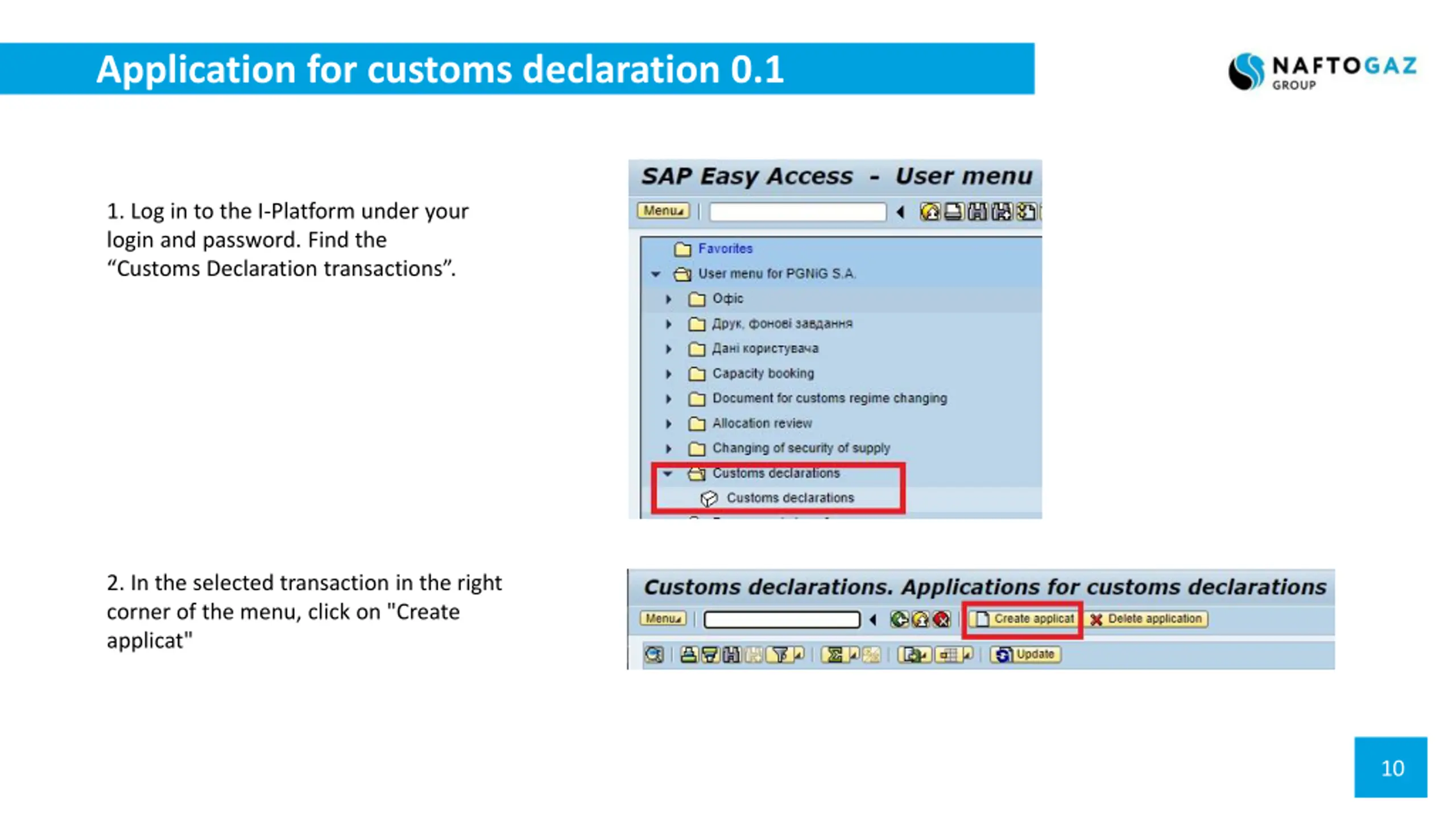The image size is (1456, 819).
Task: Open the layout dropdown arrow
Action: pos(968,655)
